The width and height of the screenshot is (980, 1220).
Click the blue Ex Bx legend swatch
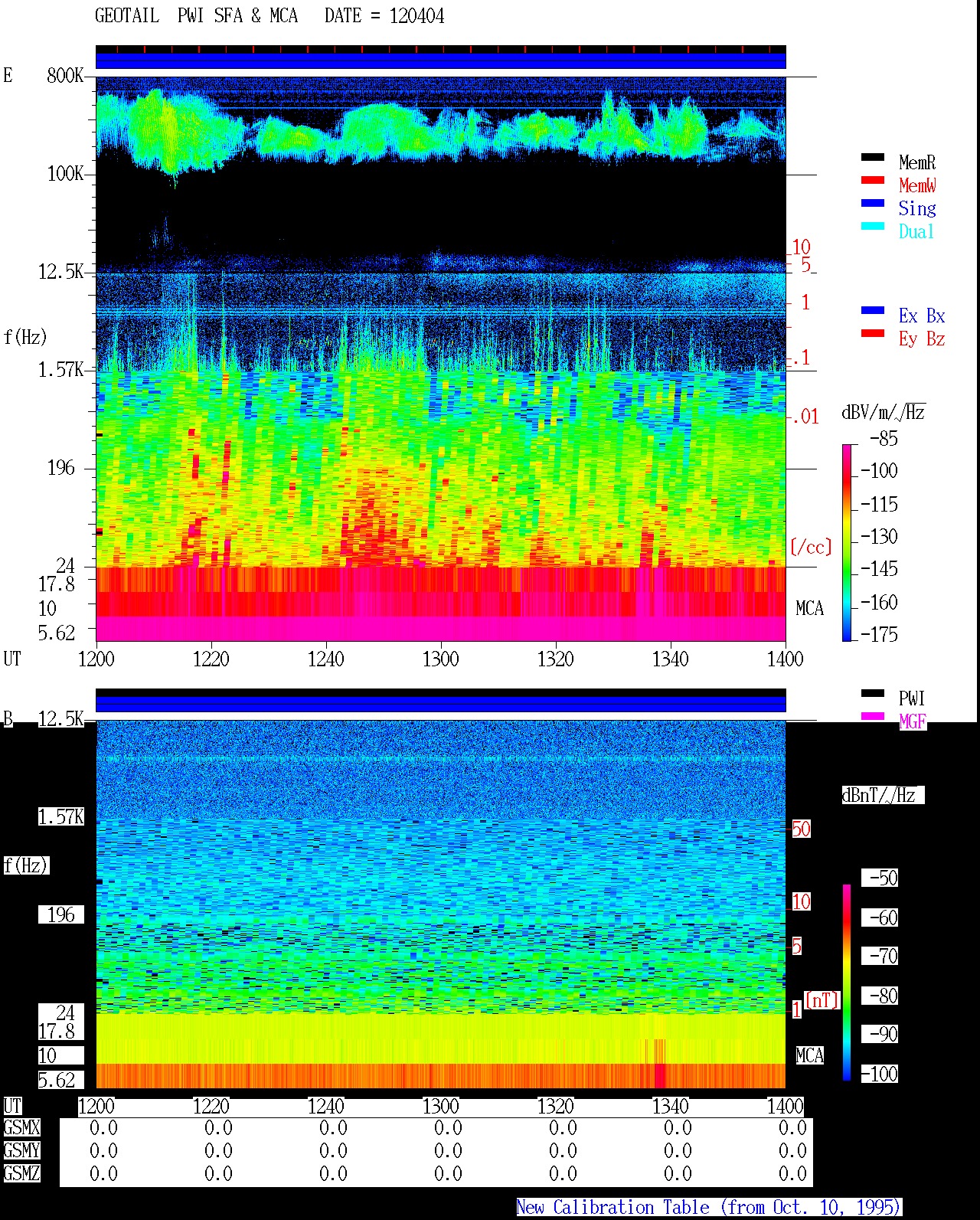click(x=873, y=311)
